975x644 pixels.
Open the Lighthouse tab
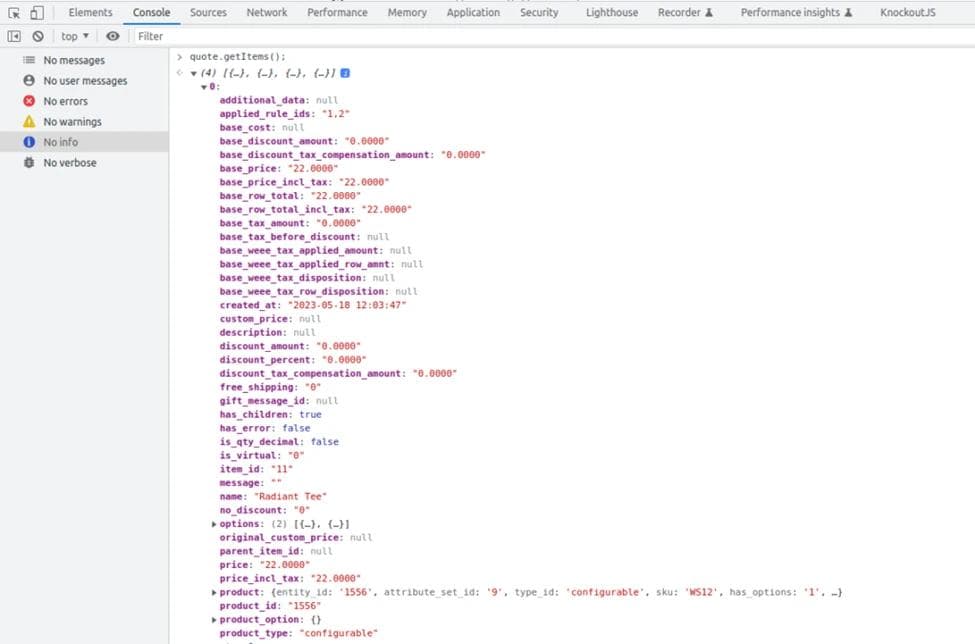pyautogui.click(x=612, y=12)
